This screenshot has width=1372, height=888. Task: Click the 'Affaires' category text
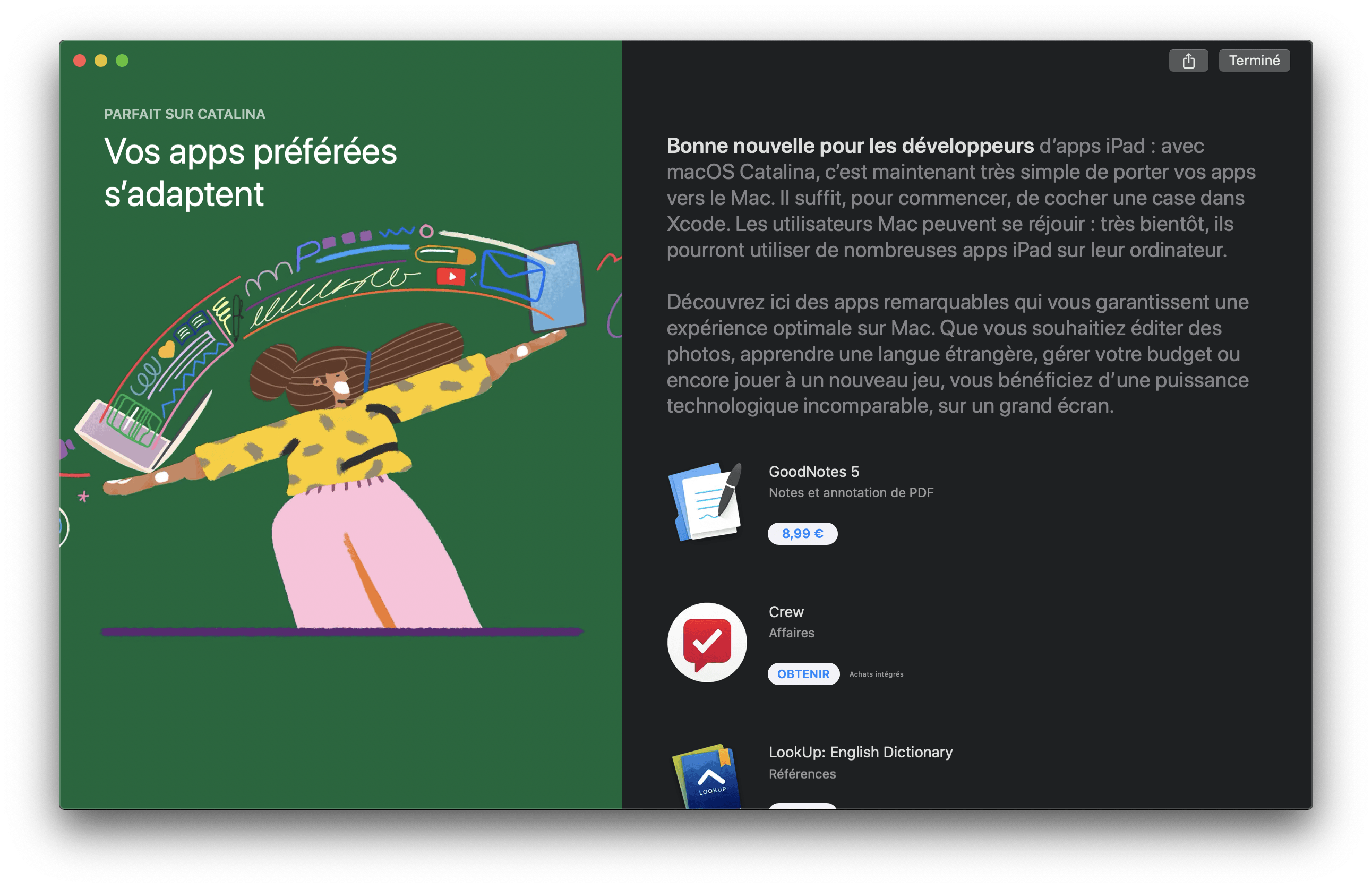pos(792,633)
